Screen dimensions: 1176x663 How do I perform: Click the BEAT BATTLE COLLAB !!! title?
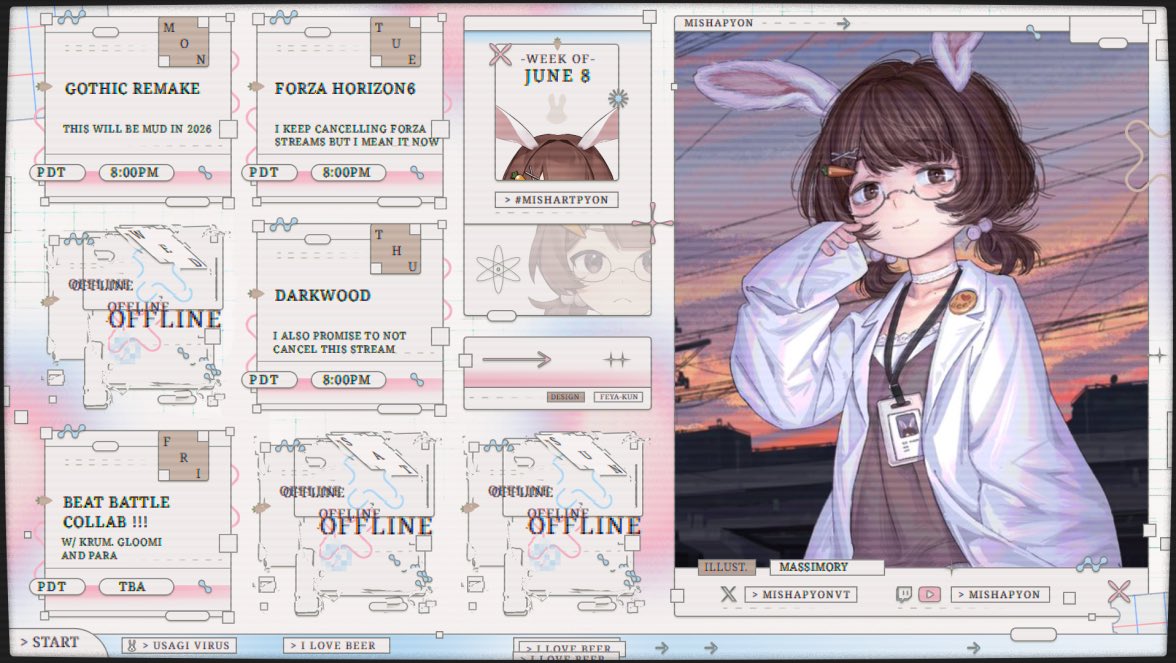(116, 512)
